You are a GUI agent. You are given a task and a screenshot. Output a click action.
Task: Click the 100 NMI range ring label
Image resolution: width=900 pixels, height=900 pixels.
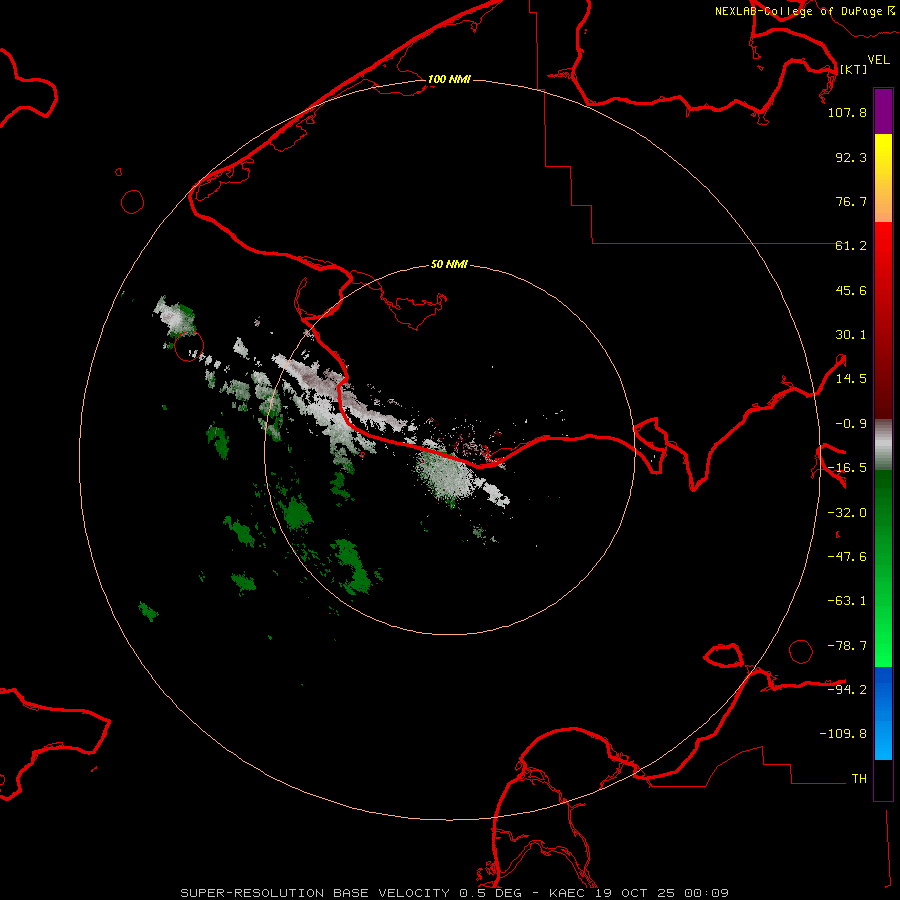449,79
